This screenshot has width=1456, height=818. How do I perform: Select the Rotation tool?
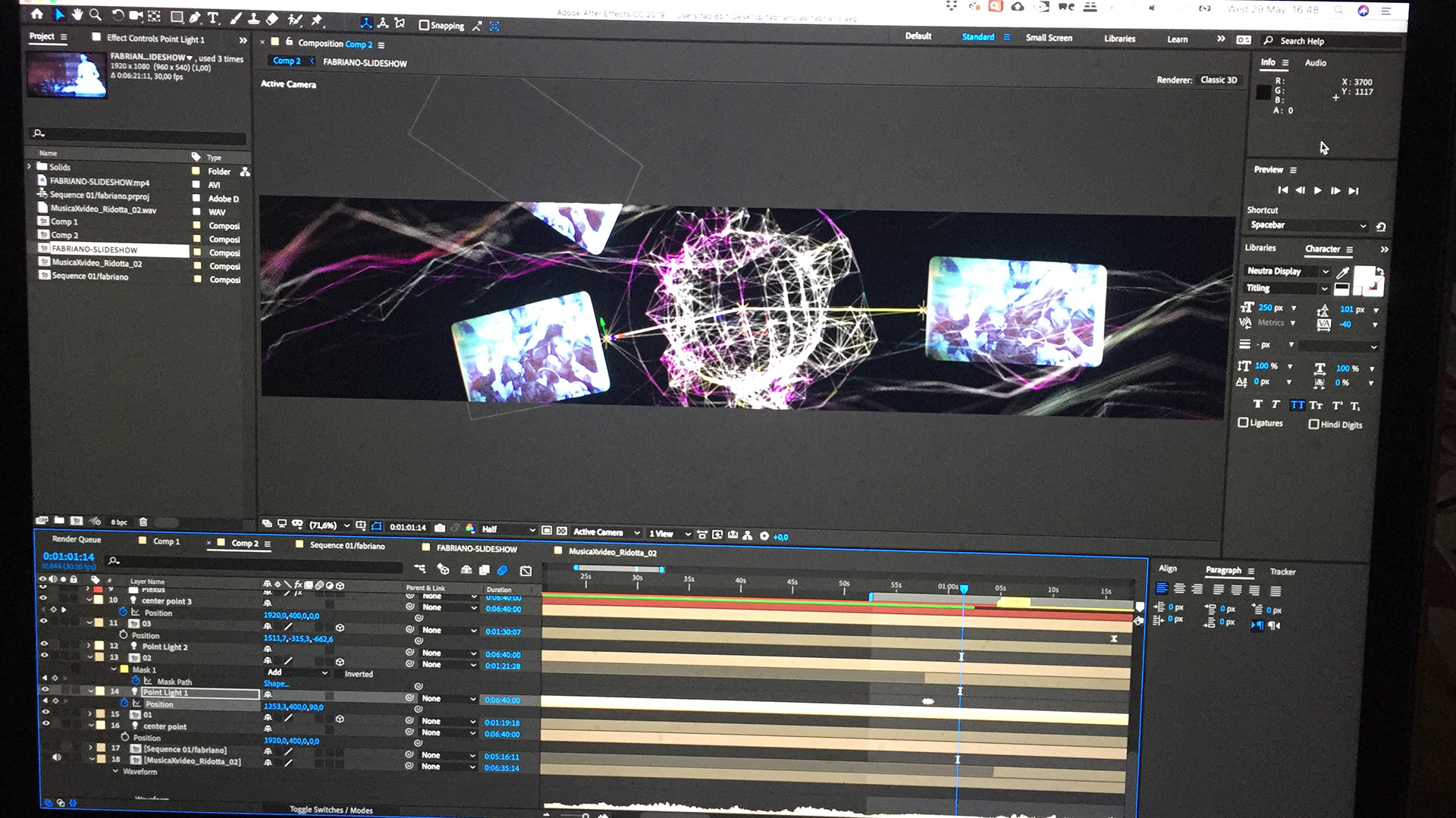tap(118, 14)
